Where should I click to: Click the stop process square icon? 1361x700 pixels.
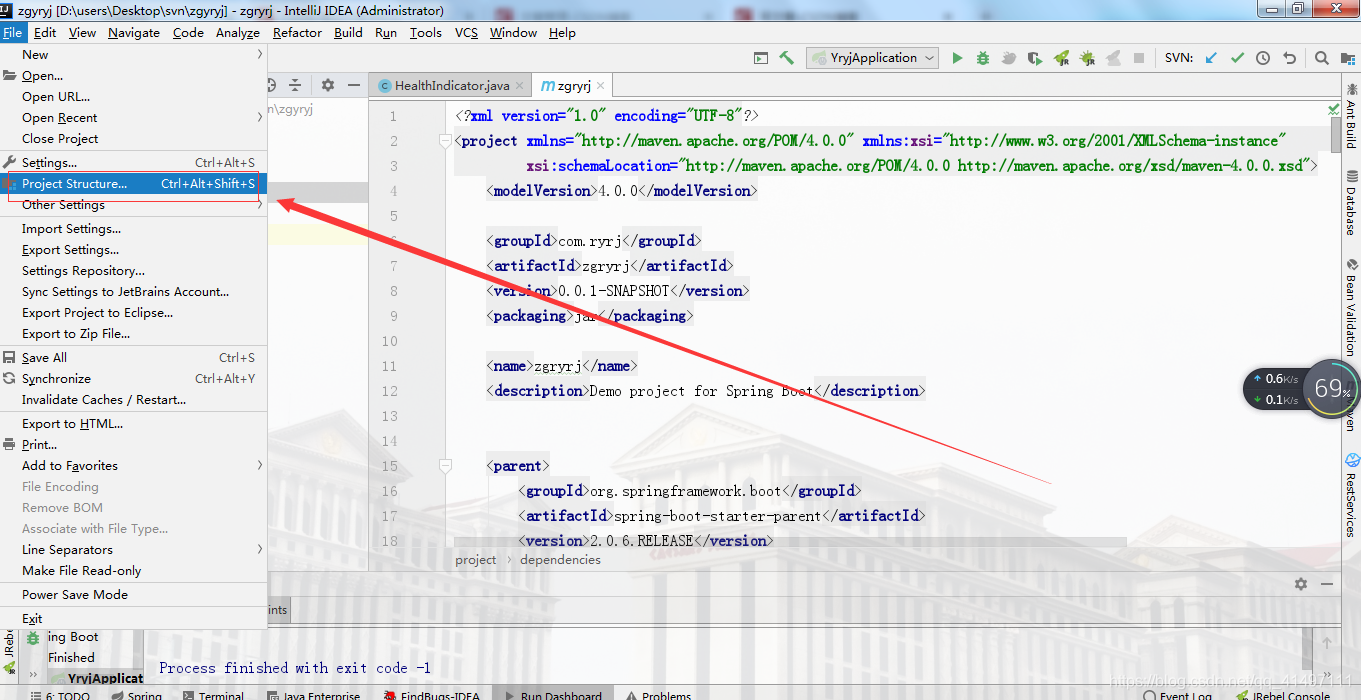click(x=1139, y=58)
